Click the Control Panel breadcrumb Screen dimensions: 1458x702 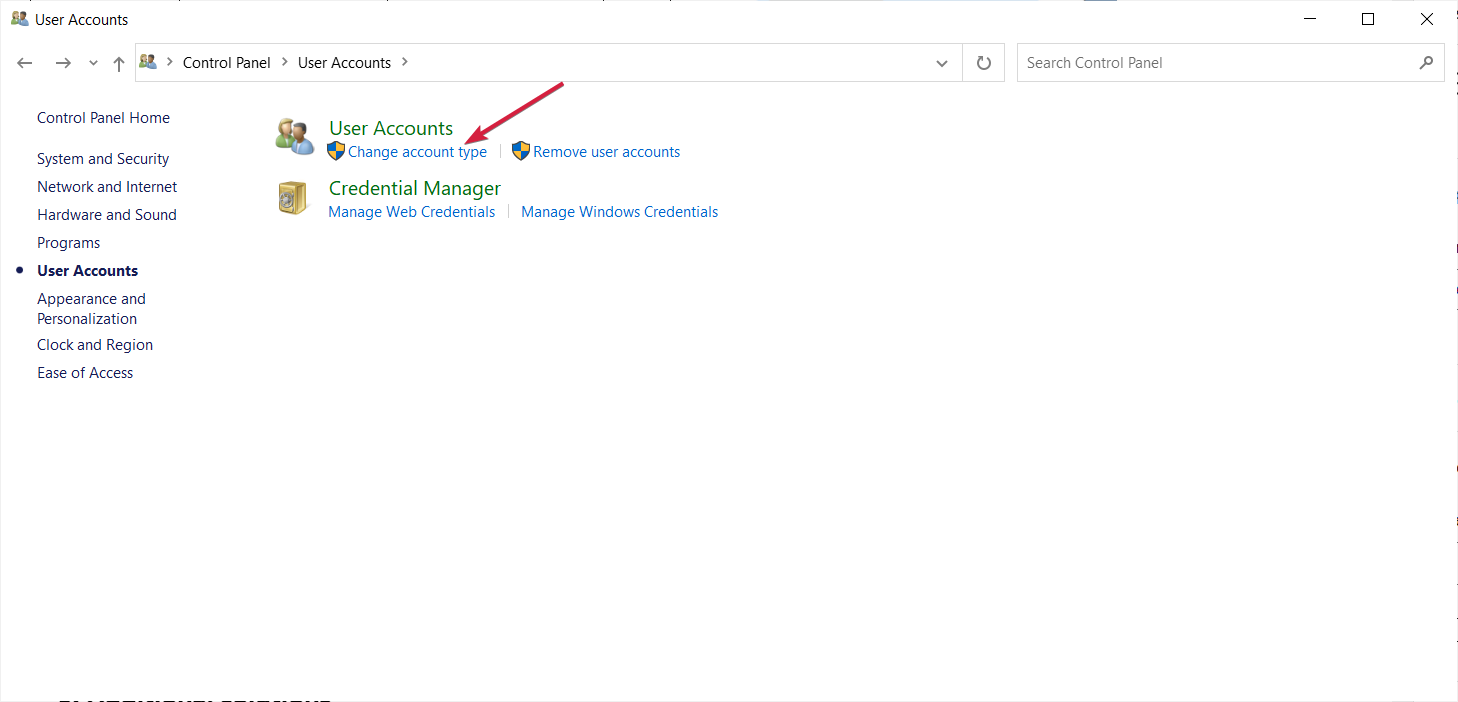[227, 62]
